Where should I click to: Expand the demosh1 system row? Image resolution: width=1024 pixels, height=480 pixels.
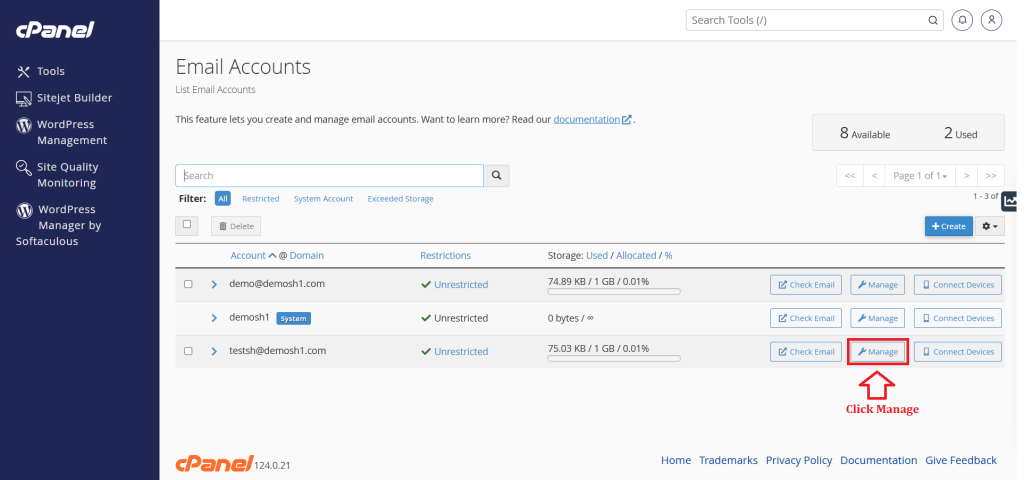[x=214, y=318]
